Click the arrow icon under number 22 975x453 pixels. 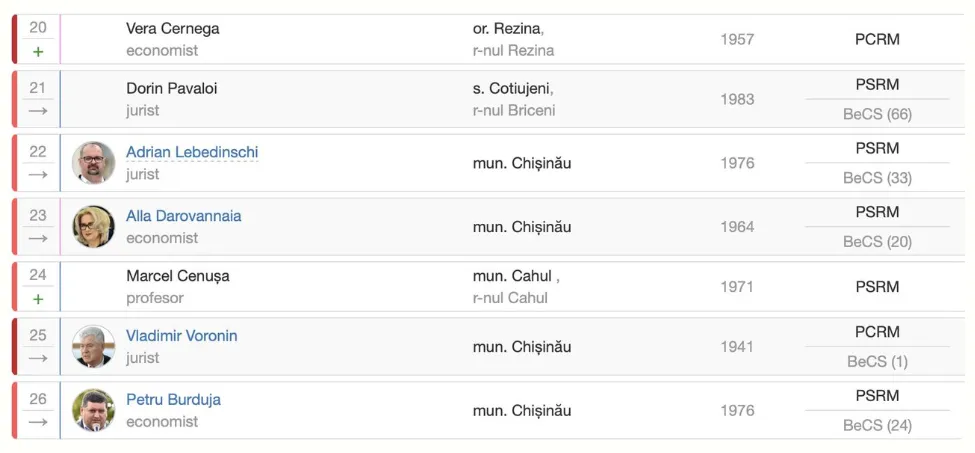pyautogui.click(x=38, y=175)
